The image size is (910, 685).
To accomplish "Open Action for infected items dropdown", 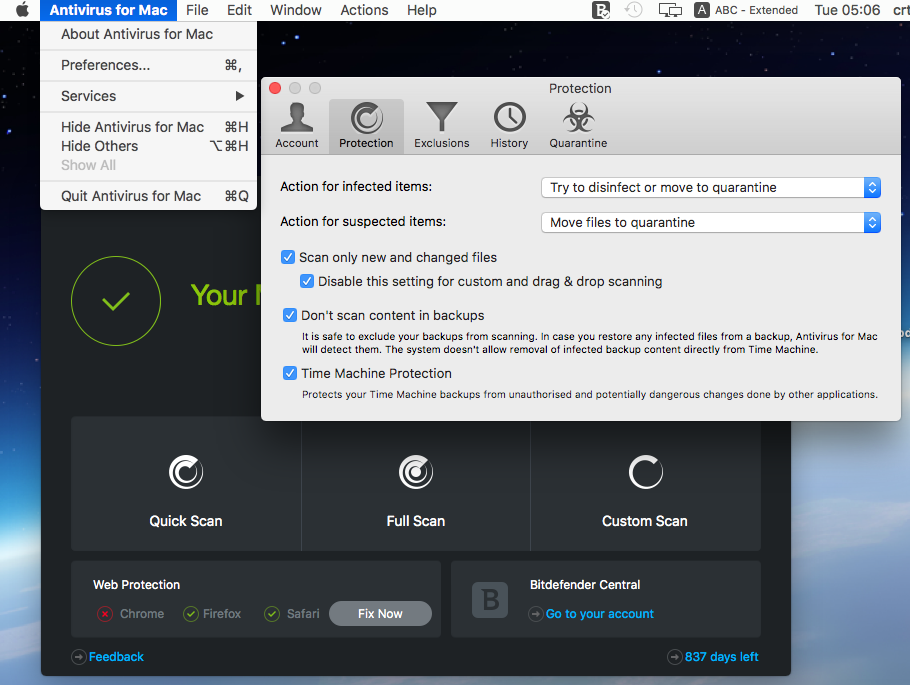I will pyautogui.click(x=711, y=188).
